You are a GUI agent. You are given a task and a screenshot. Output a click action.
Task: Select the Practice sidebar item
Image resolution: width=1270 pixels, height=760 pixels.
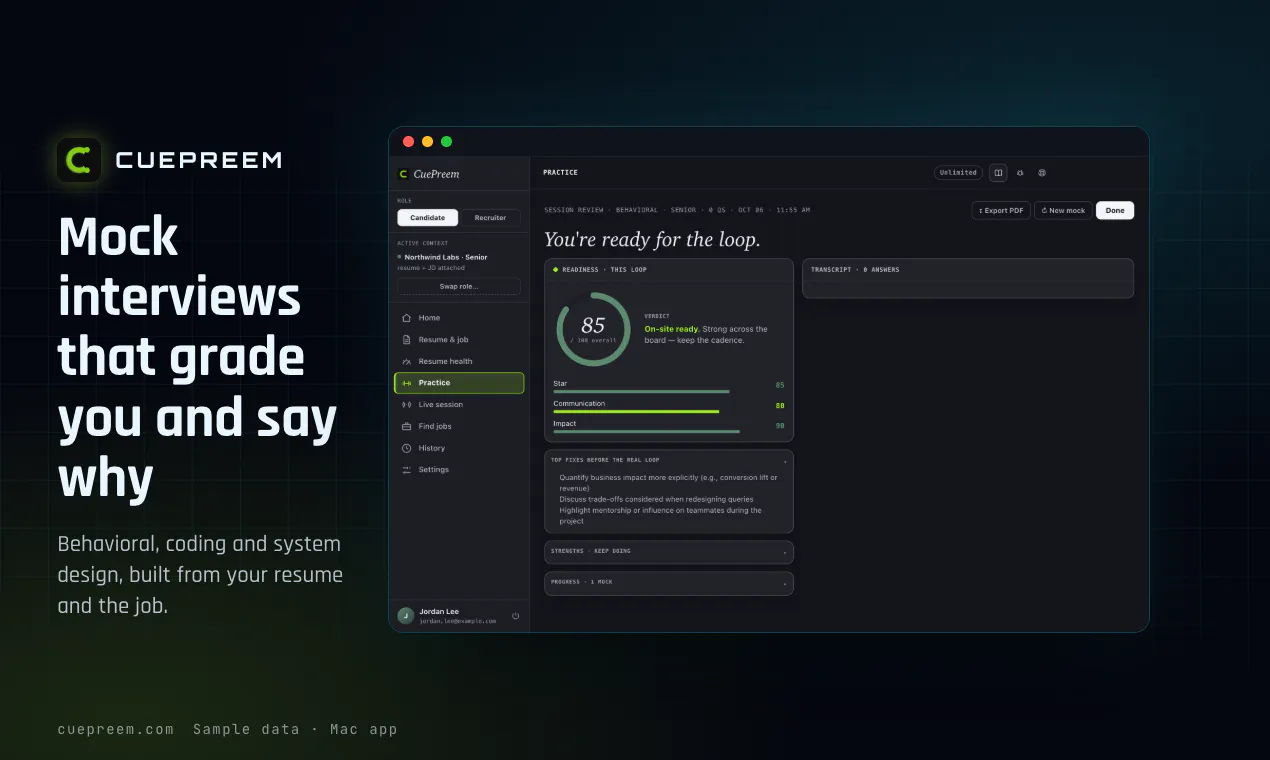coord(459,383)
